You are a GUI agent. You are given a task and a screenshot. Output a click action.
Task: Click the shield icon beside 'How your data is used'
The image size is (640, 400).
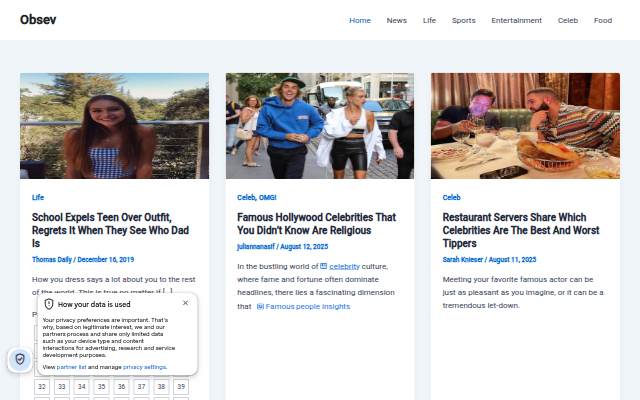coord(49,304)
